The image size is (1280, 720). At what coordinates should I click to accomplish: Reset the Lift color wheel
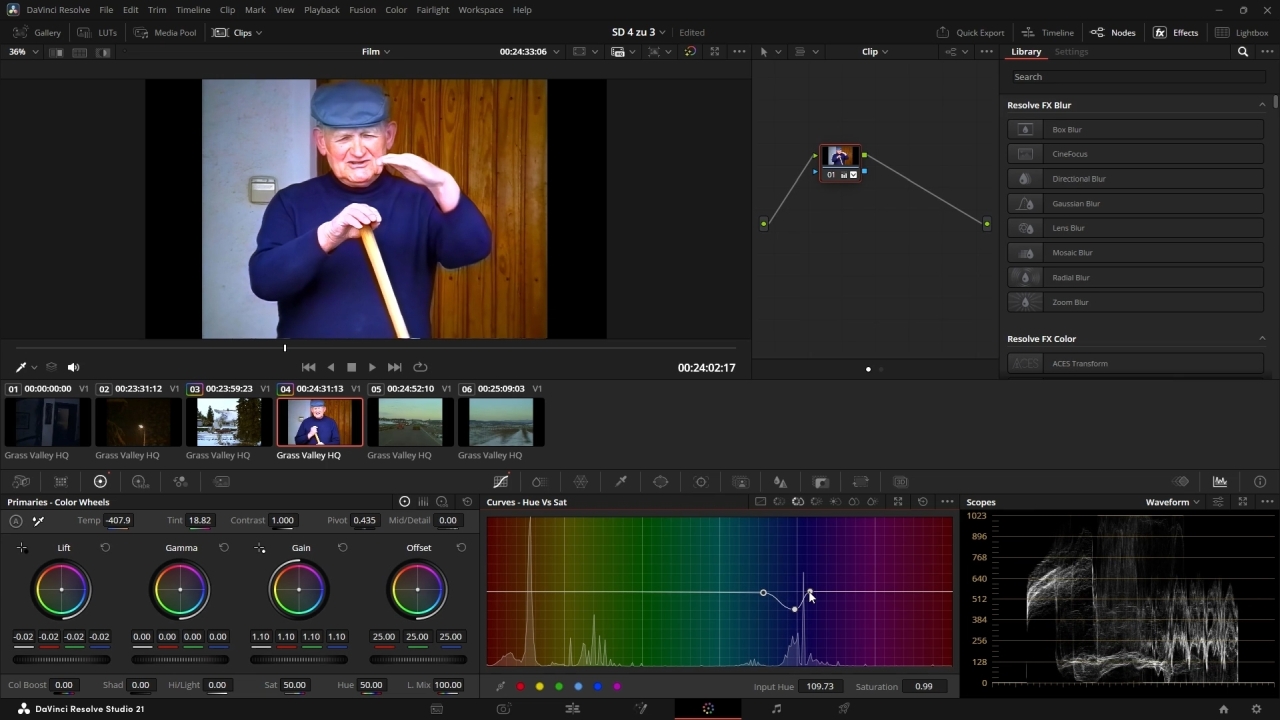[105, 547]
